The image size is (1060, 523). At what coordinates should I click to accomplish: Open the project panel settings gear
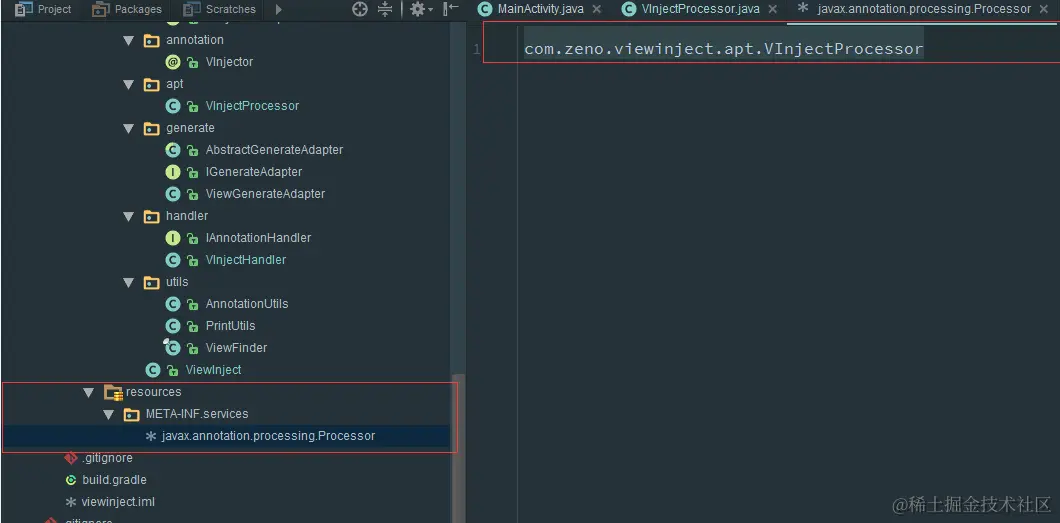point(419,9)
